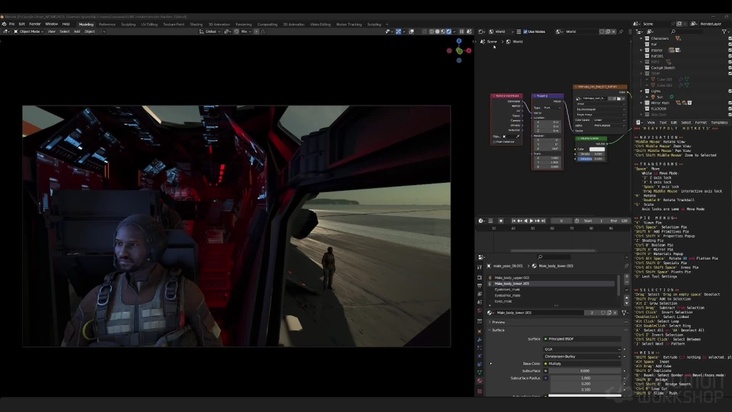This screenshot has width=732, height=412.
Task: Switch to the Shading workspace tab
Action: click(x=196, y=24)
